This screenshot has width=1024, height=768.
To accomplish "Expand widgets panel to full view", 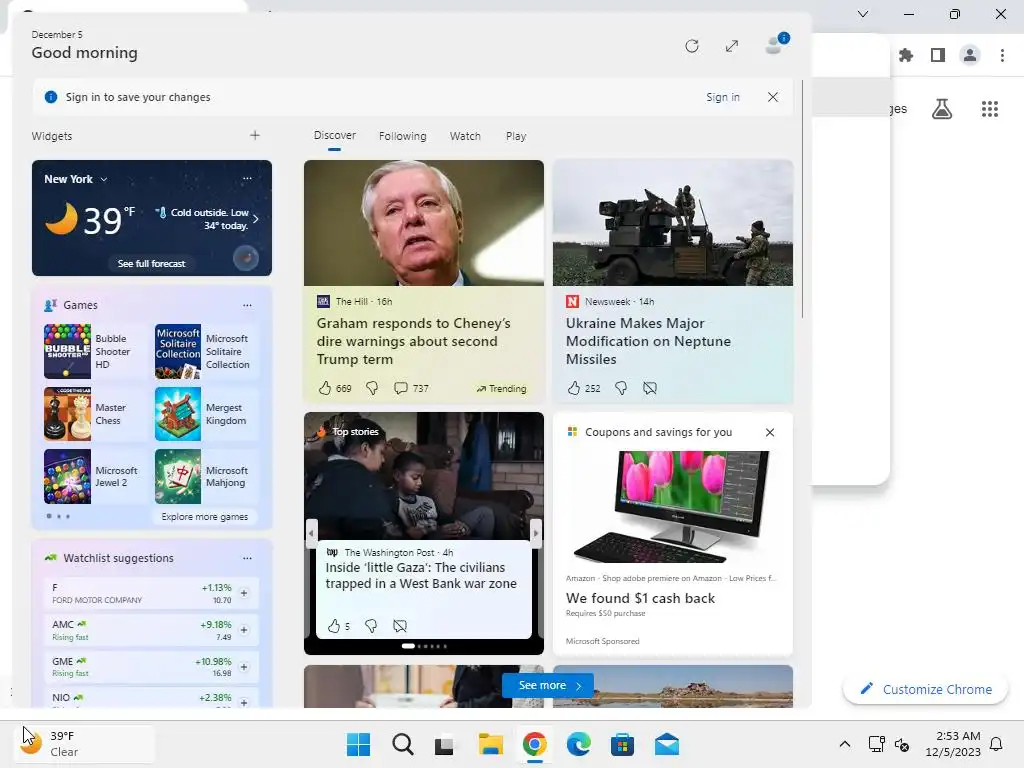I will point(731,46).
